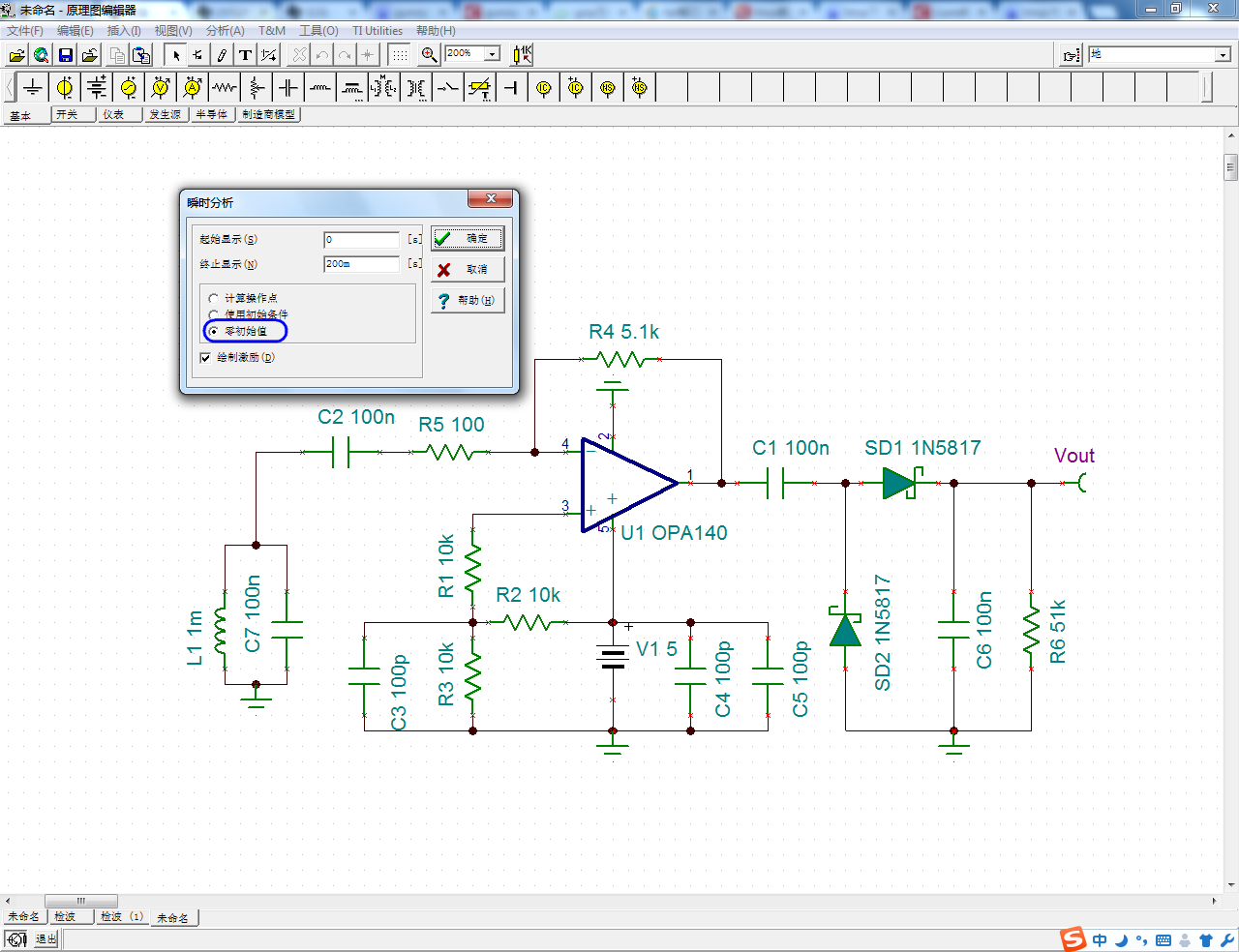
Task: Click the 终止显示 input field
Action: pyautogui.click(x=361, y=264)
